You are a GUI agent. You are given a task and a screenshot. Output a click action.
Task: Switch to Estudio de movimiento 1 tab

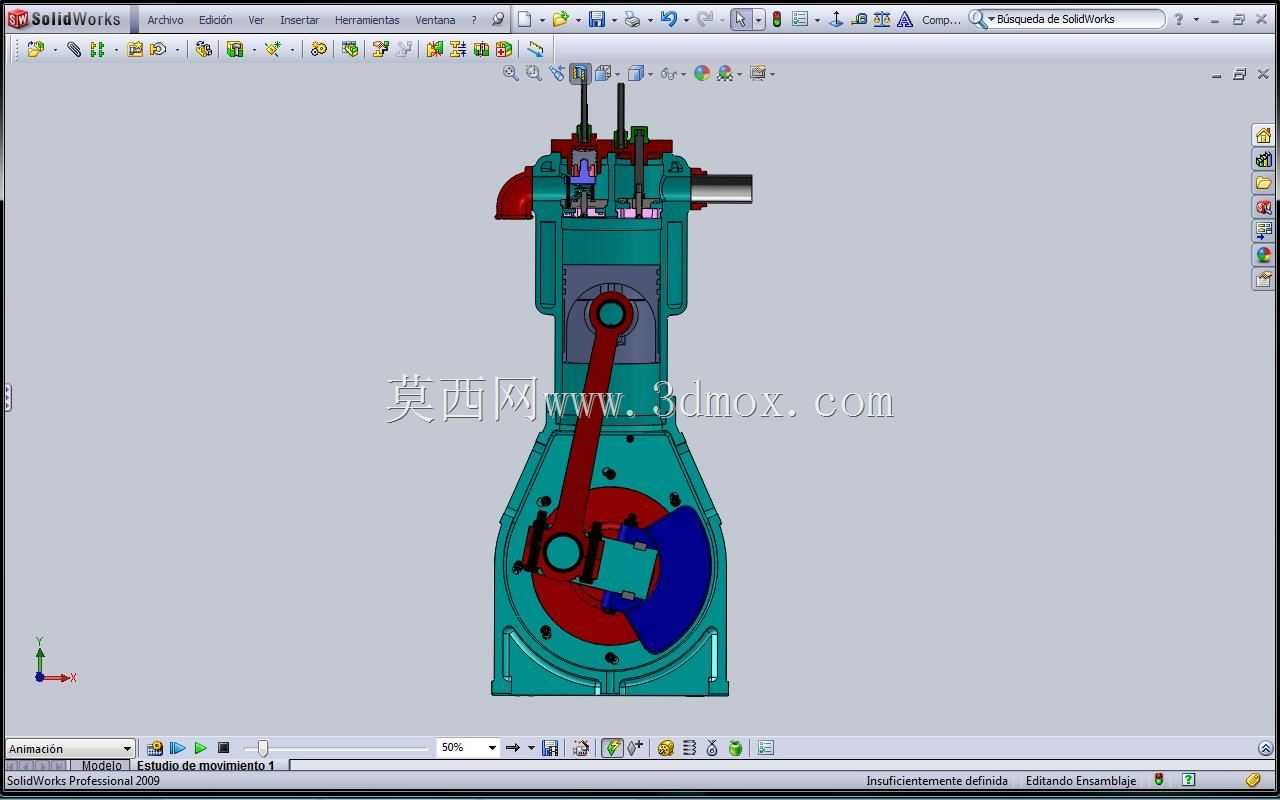tap(205, 766)
